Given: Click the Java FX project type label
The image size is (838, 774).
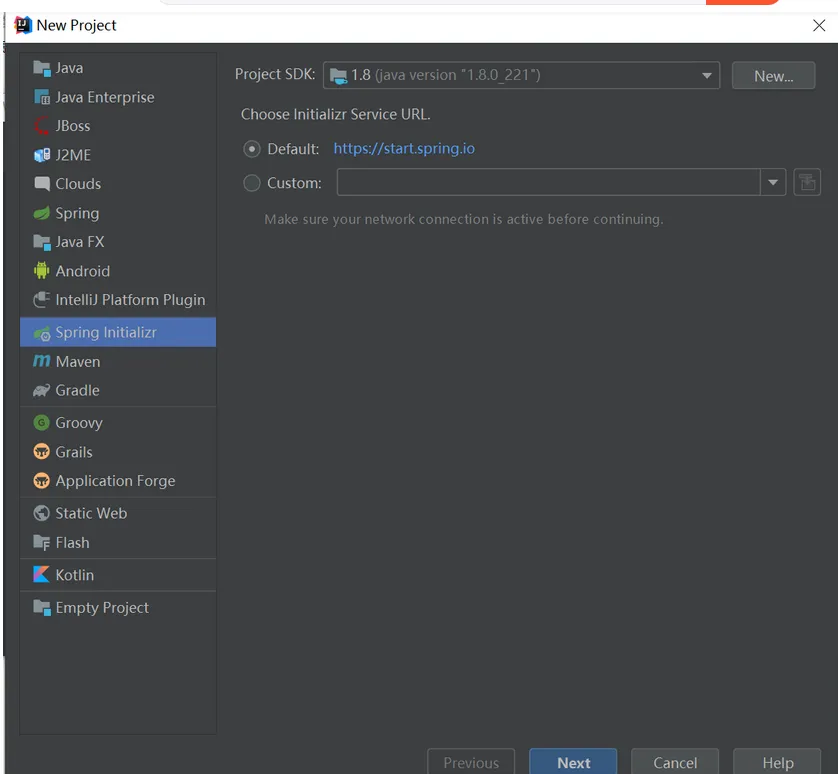Looking at the screenshot, I should [x=80, y=242].
